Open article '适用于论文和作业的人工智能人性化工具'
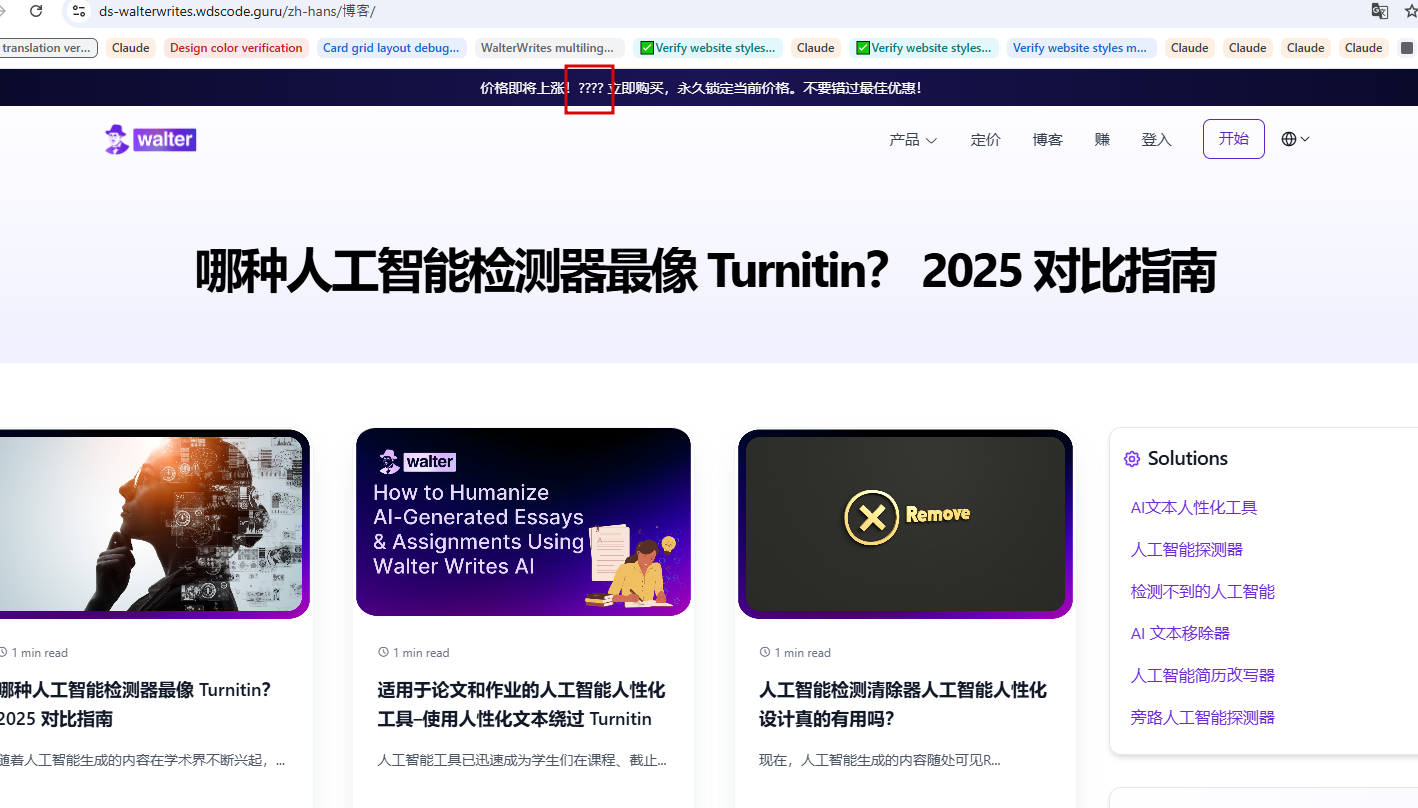The width and height of the screenshot is (1418, 808). pos(521,704)
